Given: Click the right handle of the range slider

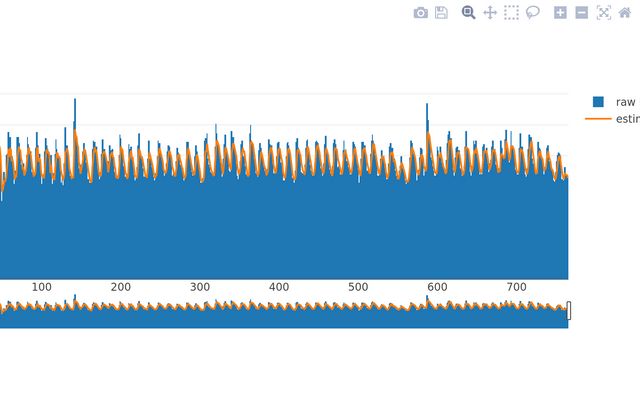Looking at the screenshot, I should pos(568,311).
